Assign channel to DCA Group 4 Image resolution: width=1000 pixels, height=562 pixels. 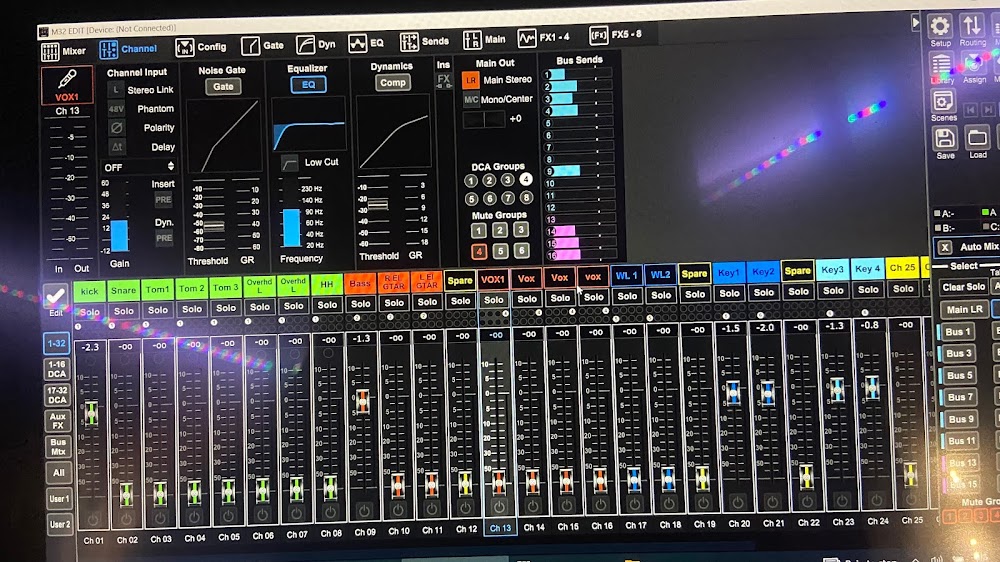(526, 180)
